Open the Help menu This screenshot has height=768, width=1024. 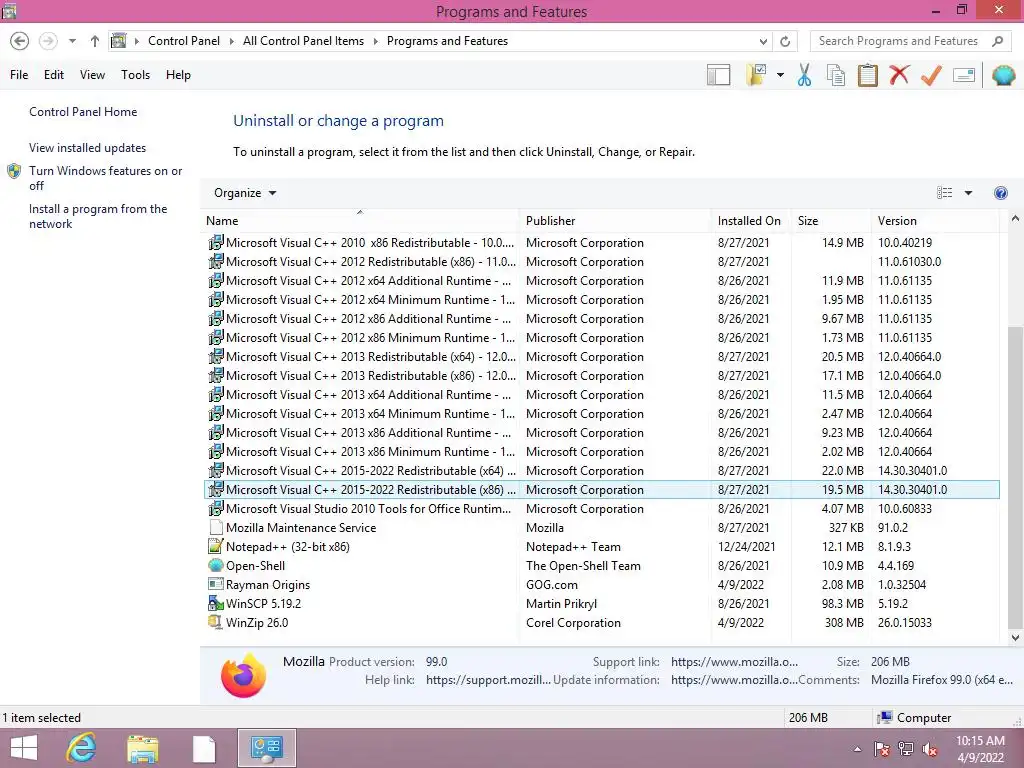(178, 74)
